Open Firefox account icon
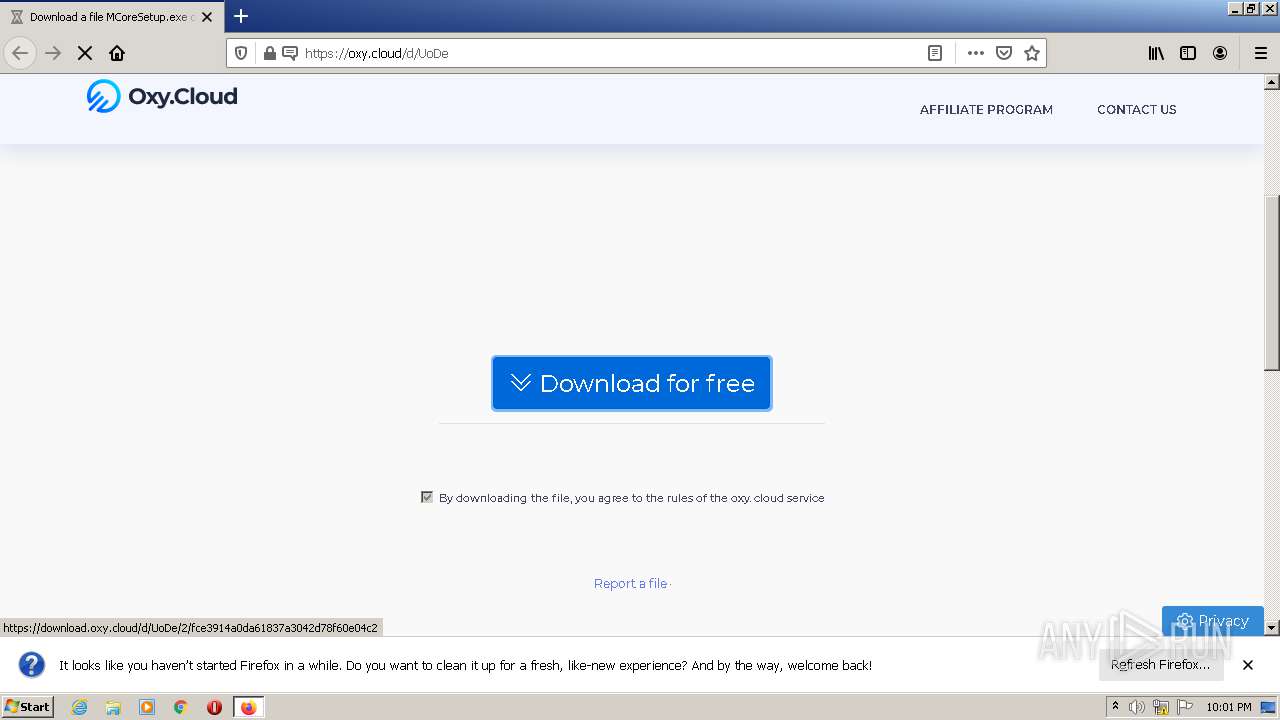The image size is (1280, 720). click(x=1220, y=53)
